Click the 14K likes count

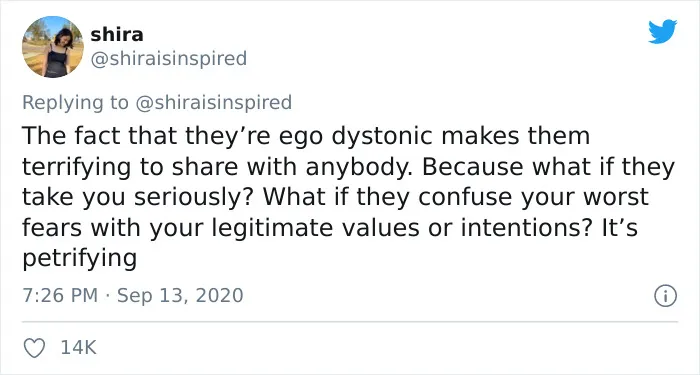78,347
